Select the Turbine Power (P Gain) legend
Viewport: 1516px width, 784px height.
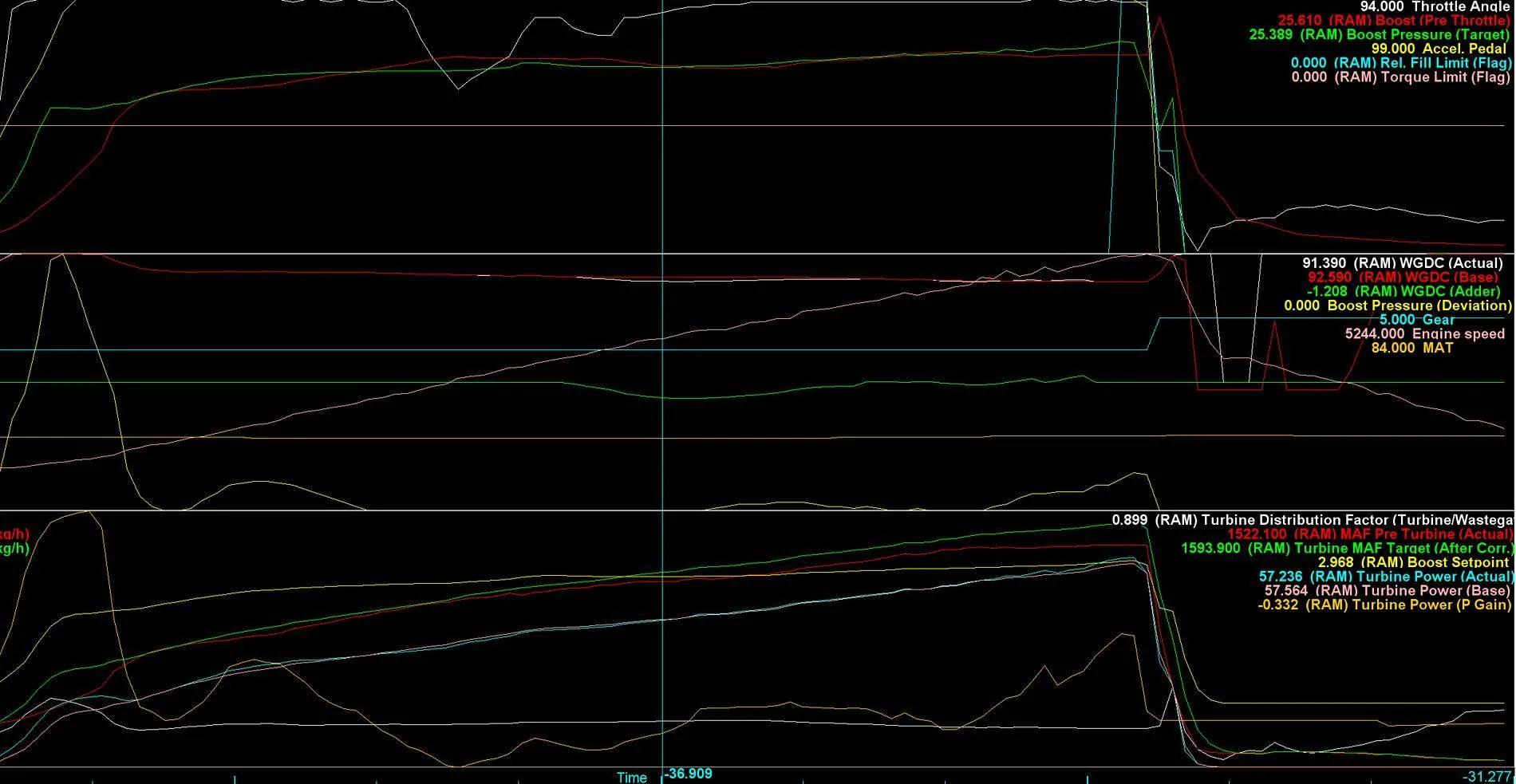pyautogui.click(x=1384, y=605)
